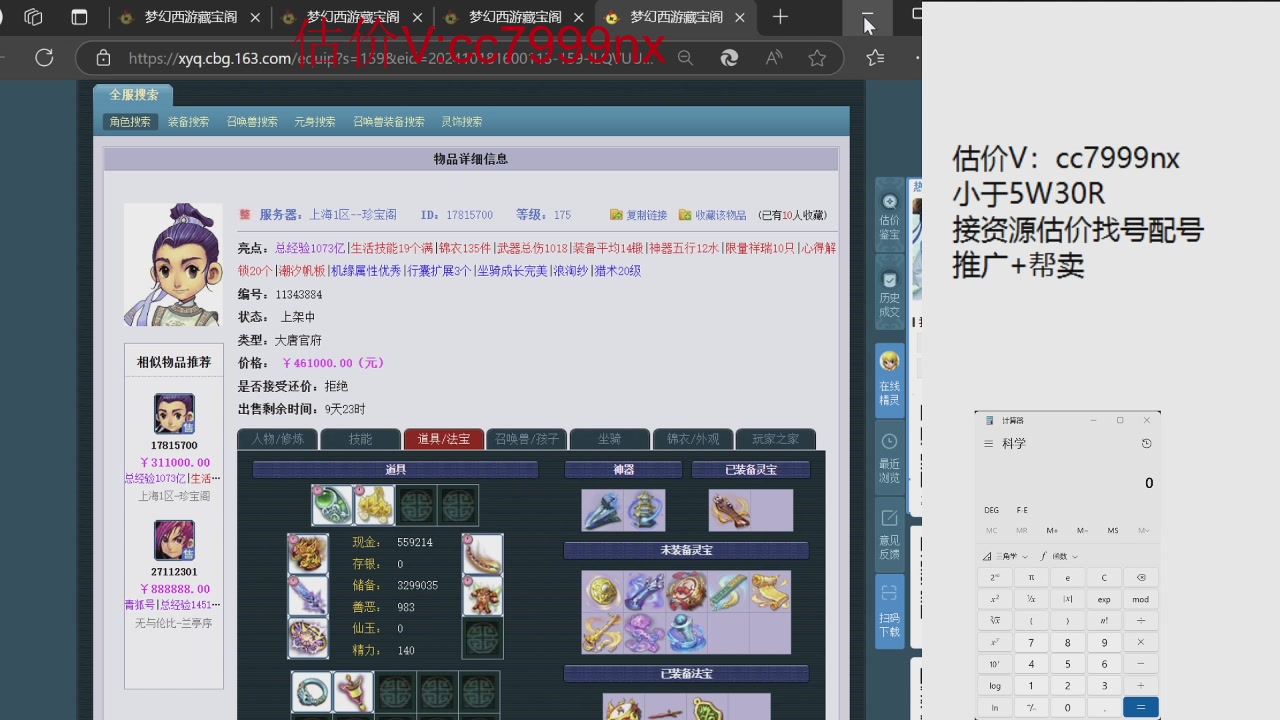Zoom out using magnifier icon in address bar
This screenshot has width=1280, height=720.
click(x=685, y=58)
